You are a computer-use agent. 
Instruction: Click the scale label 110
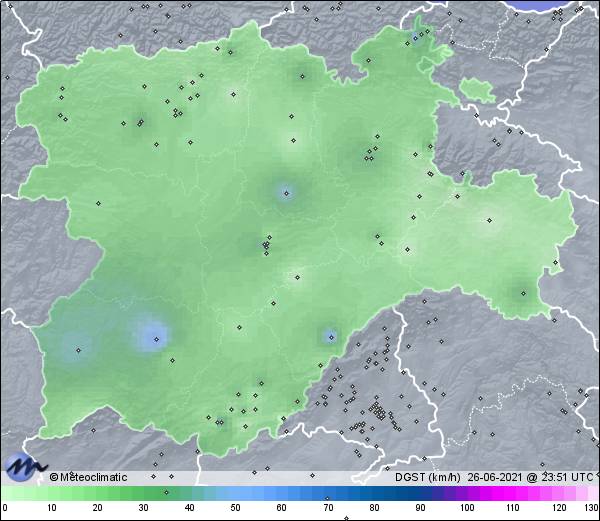(514, 508)
